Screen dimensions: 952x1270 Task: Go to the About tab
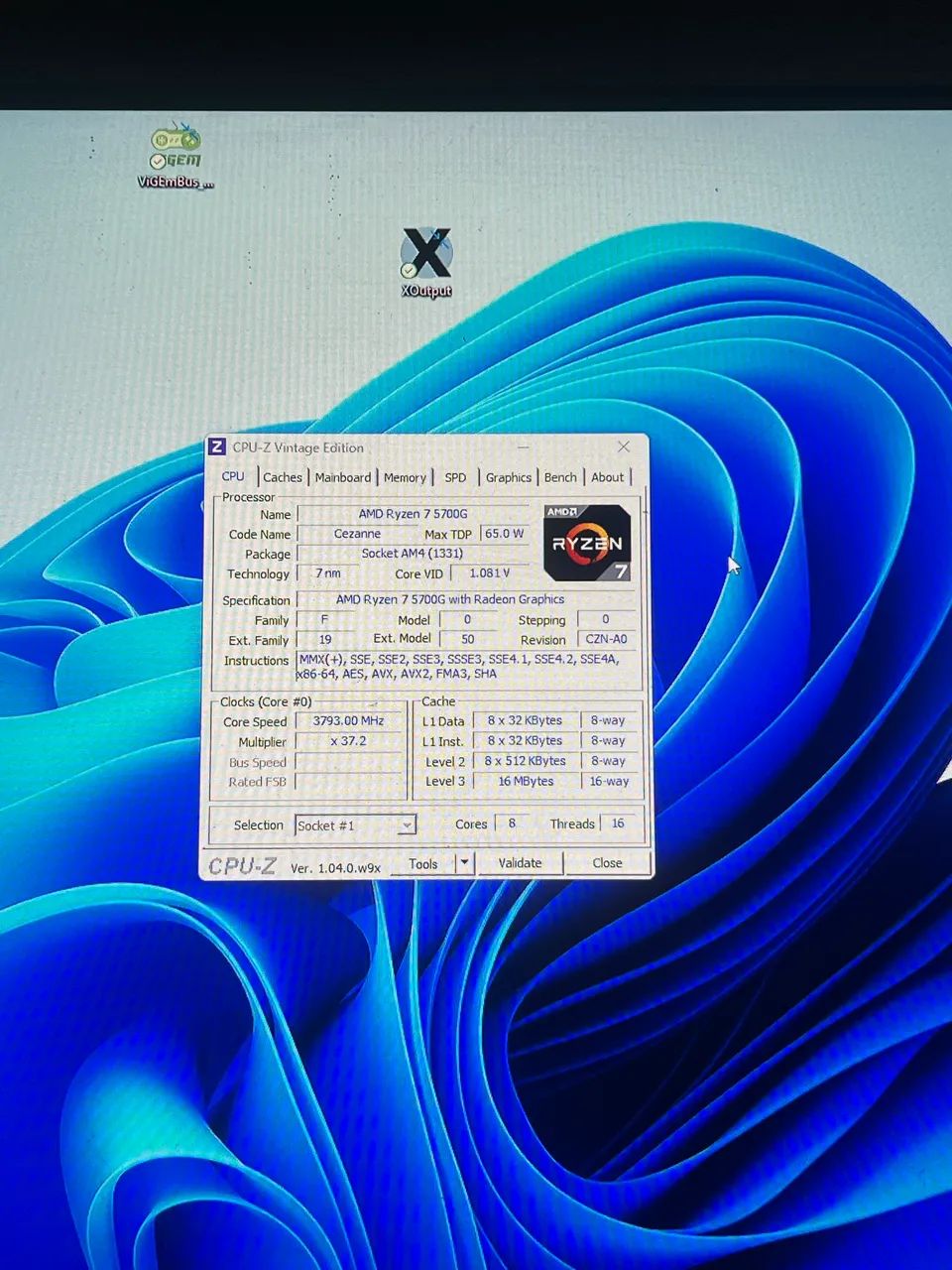[x=608, y=477]
